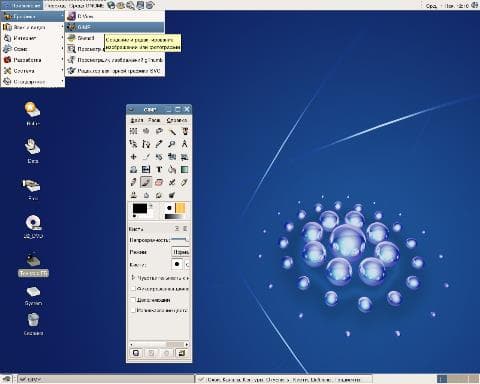This screenshot has width=480, height=384.
Task: Select the Zoom magnifier tool
Action: click(x=172, y=144)
